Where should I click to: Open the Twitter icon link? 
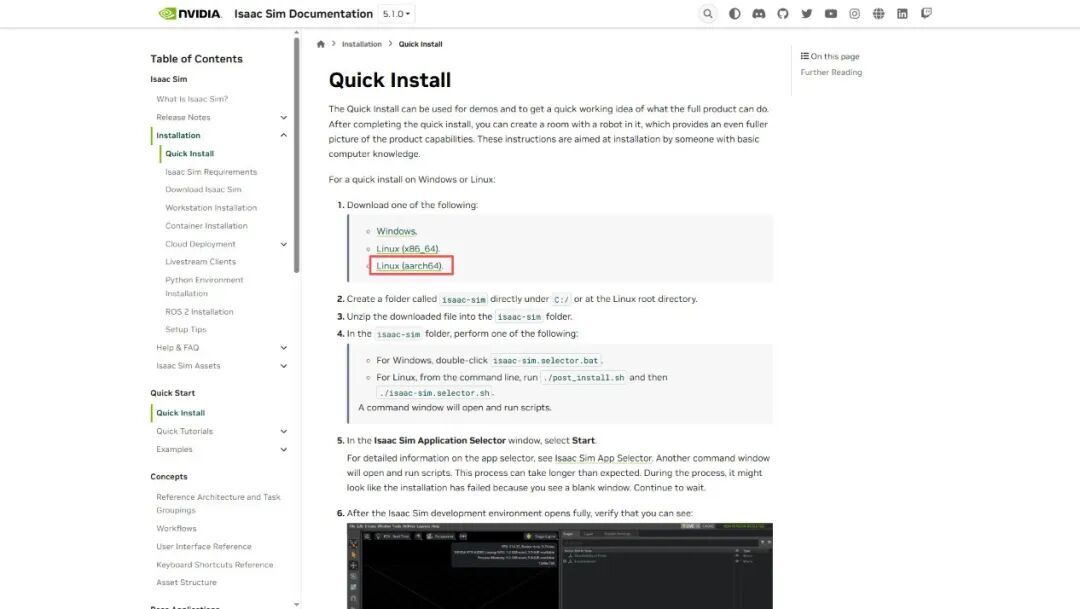[x=807, y=14]
